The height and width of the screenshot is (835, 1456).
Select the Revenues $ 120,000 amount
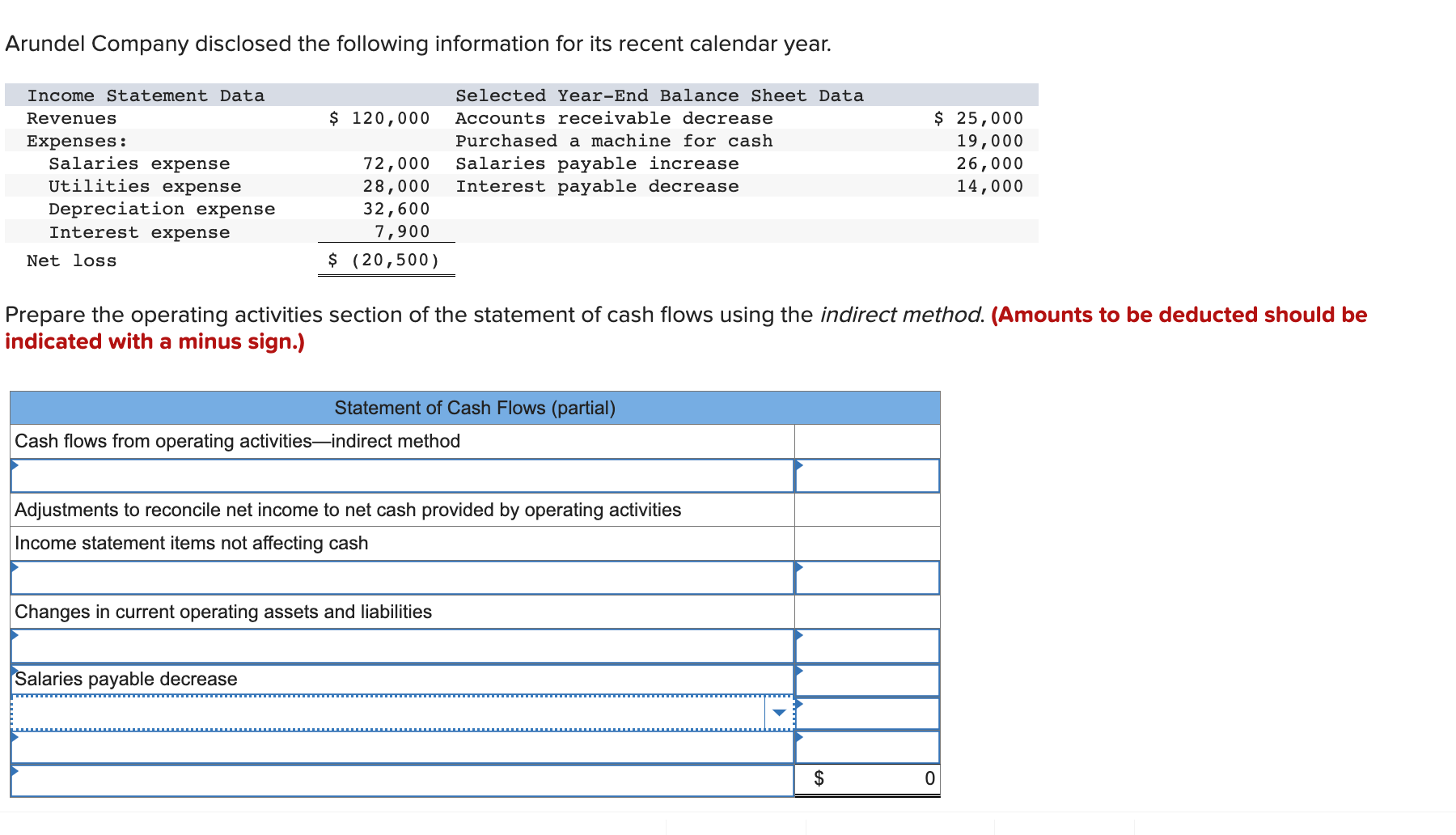click(x=379, y=118)
